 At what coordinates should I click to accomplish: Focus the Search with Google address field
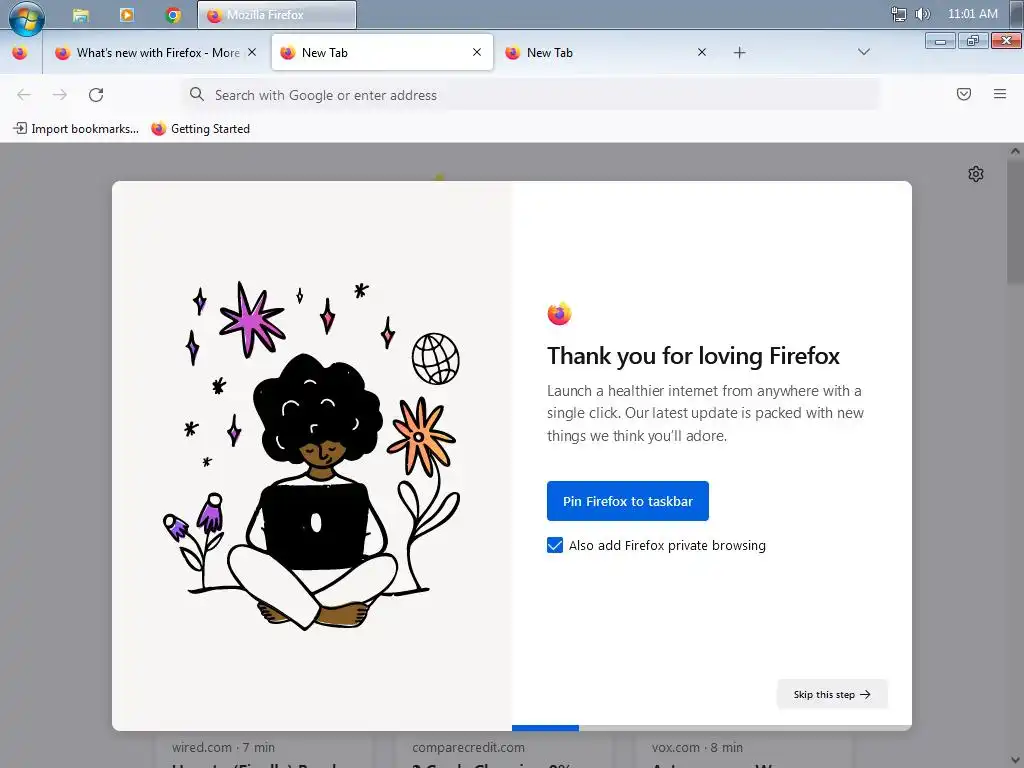530,95
